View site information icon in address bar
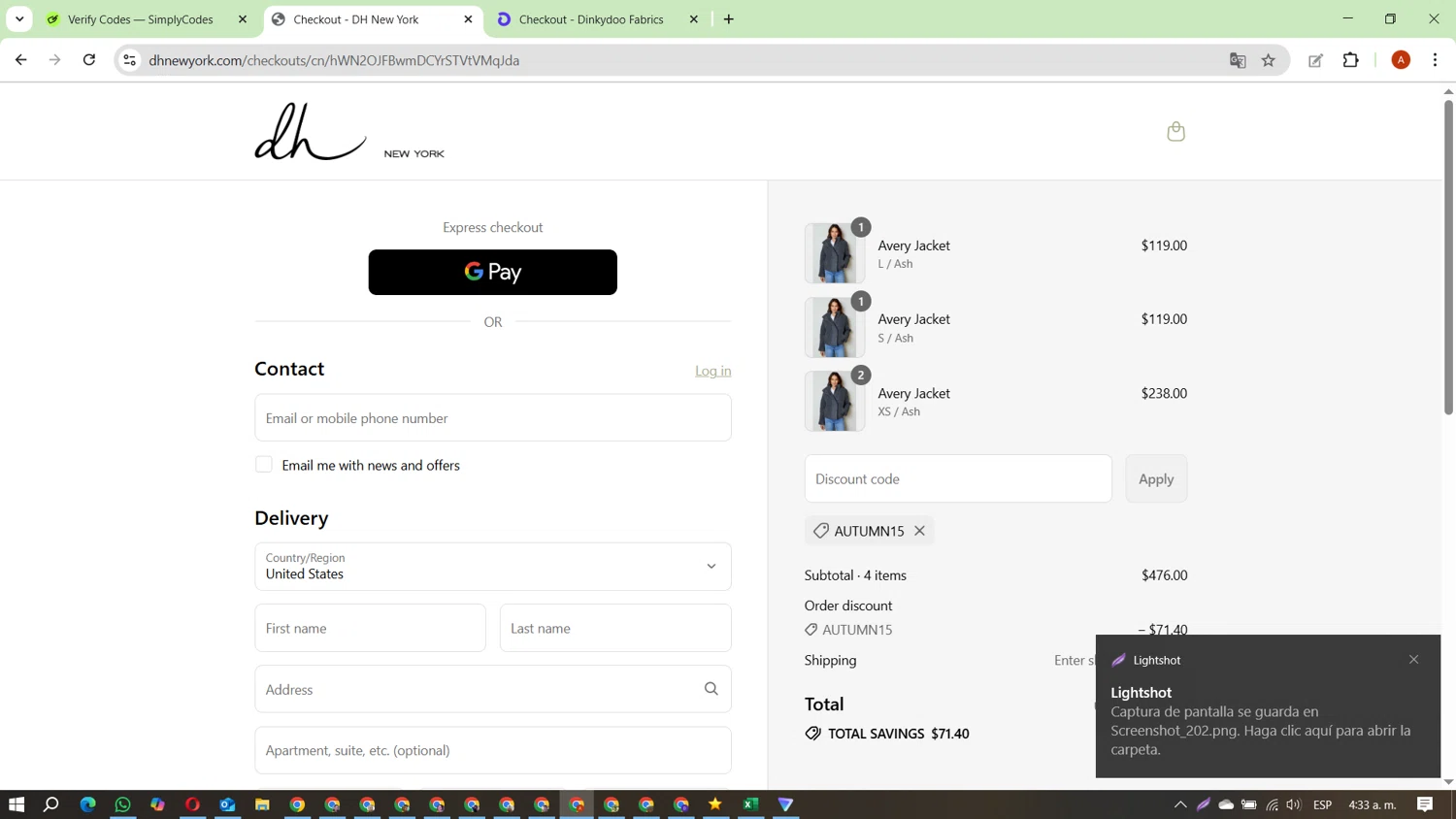Screen dimensions: 1456x819 point(129,60)
